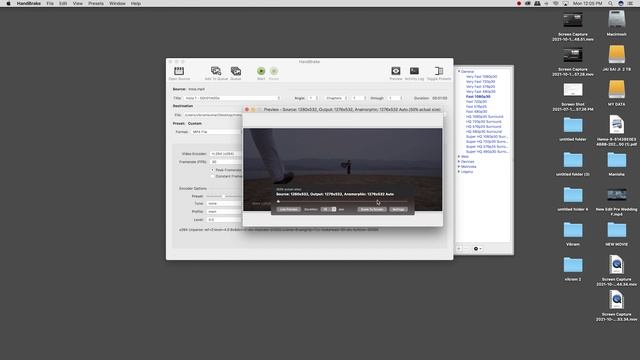This screenshot has height=360, width=640.
Task: Select the HQ 1080p30 Surround preset
Action: pyautogui.click(x=484, y=117)
